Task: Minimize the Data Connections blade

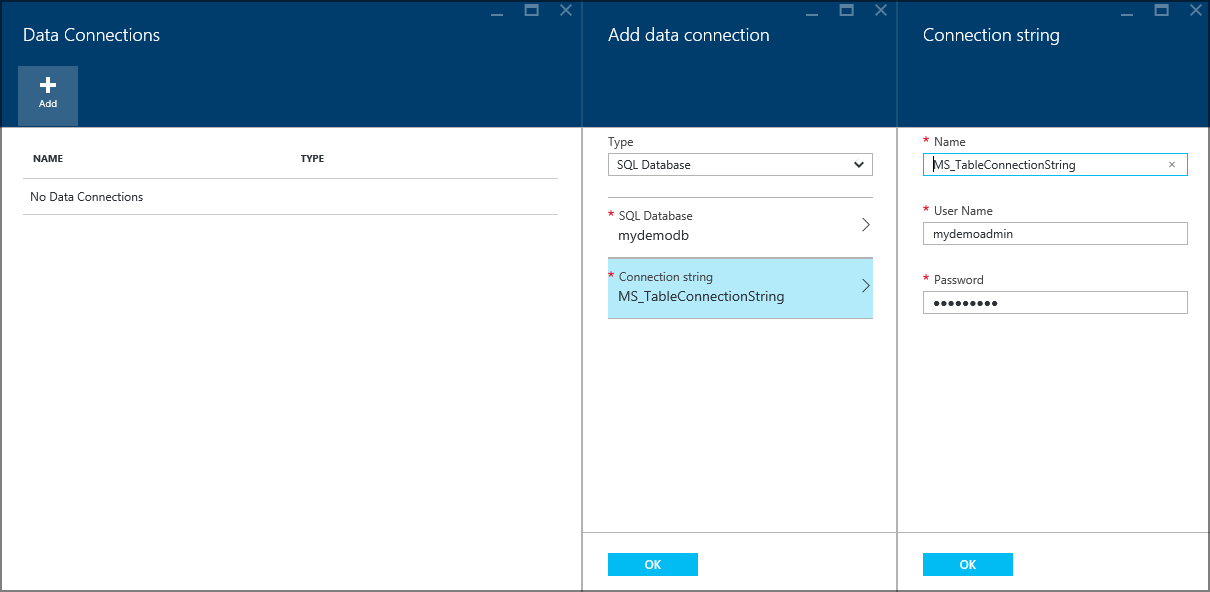Action: tap(497, 10)
